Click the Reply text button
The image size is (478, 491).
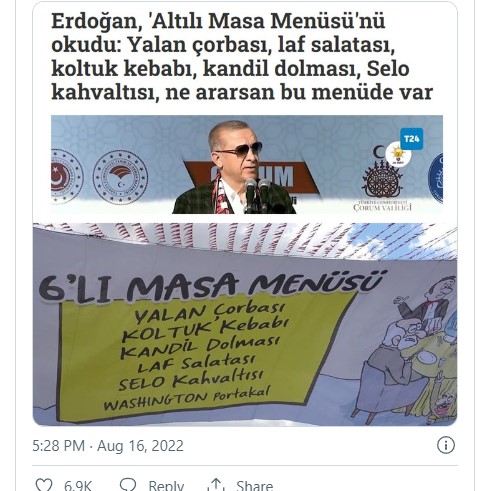click(166, 485)
